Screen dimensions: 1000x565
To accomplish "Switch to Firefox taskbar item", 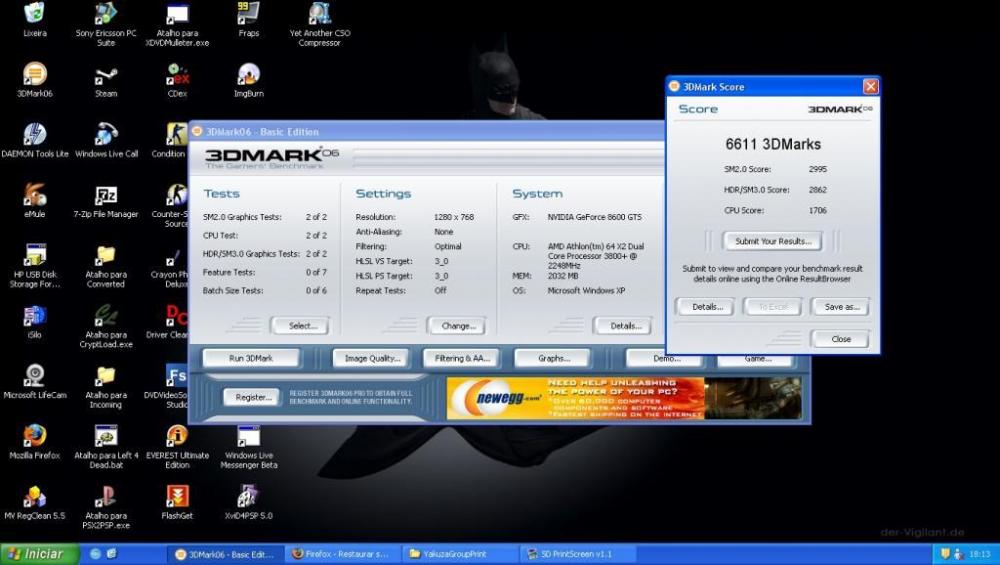I will [340, 554].
